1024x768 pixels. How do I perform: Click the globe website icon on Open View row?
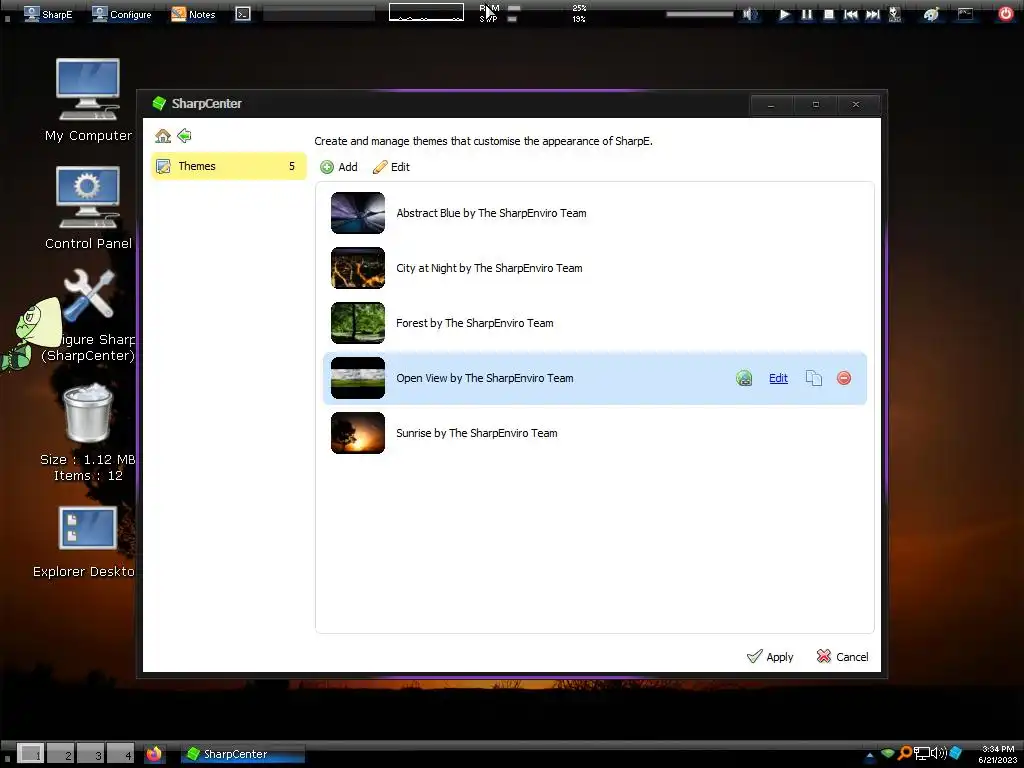point(744,378)
